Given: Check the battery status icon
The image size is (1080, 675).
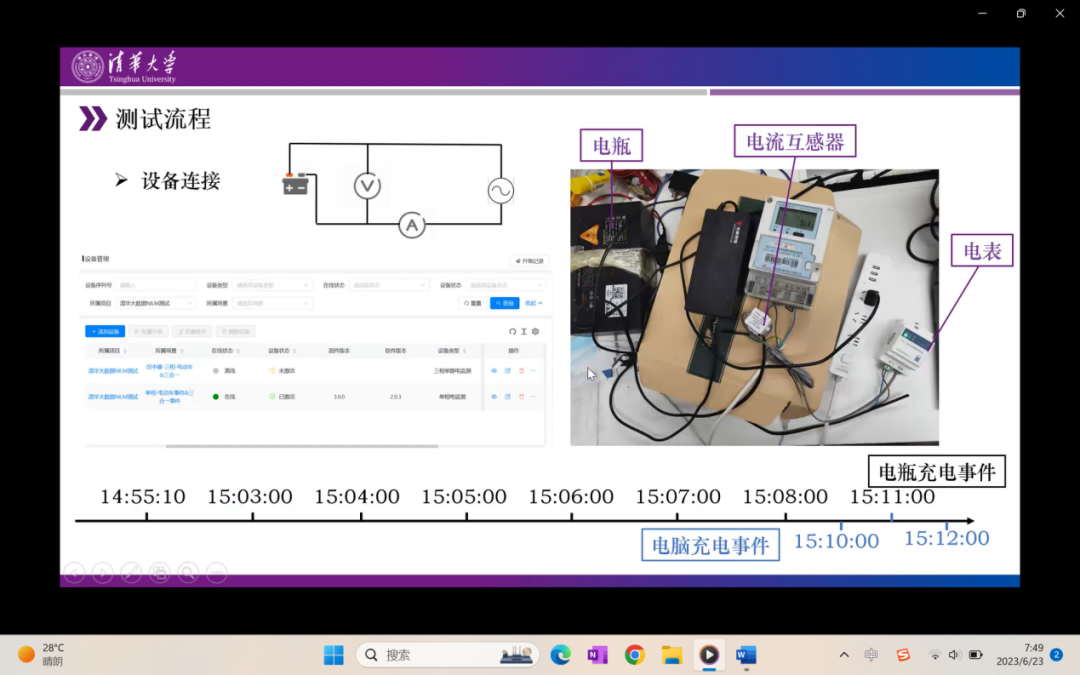Looking at the screenshot, I should (975, 654).
